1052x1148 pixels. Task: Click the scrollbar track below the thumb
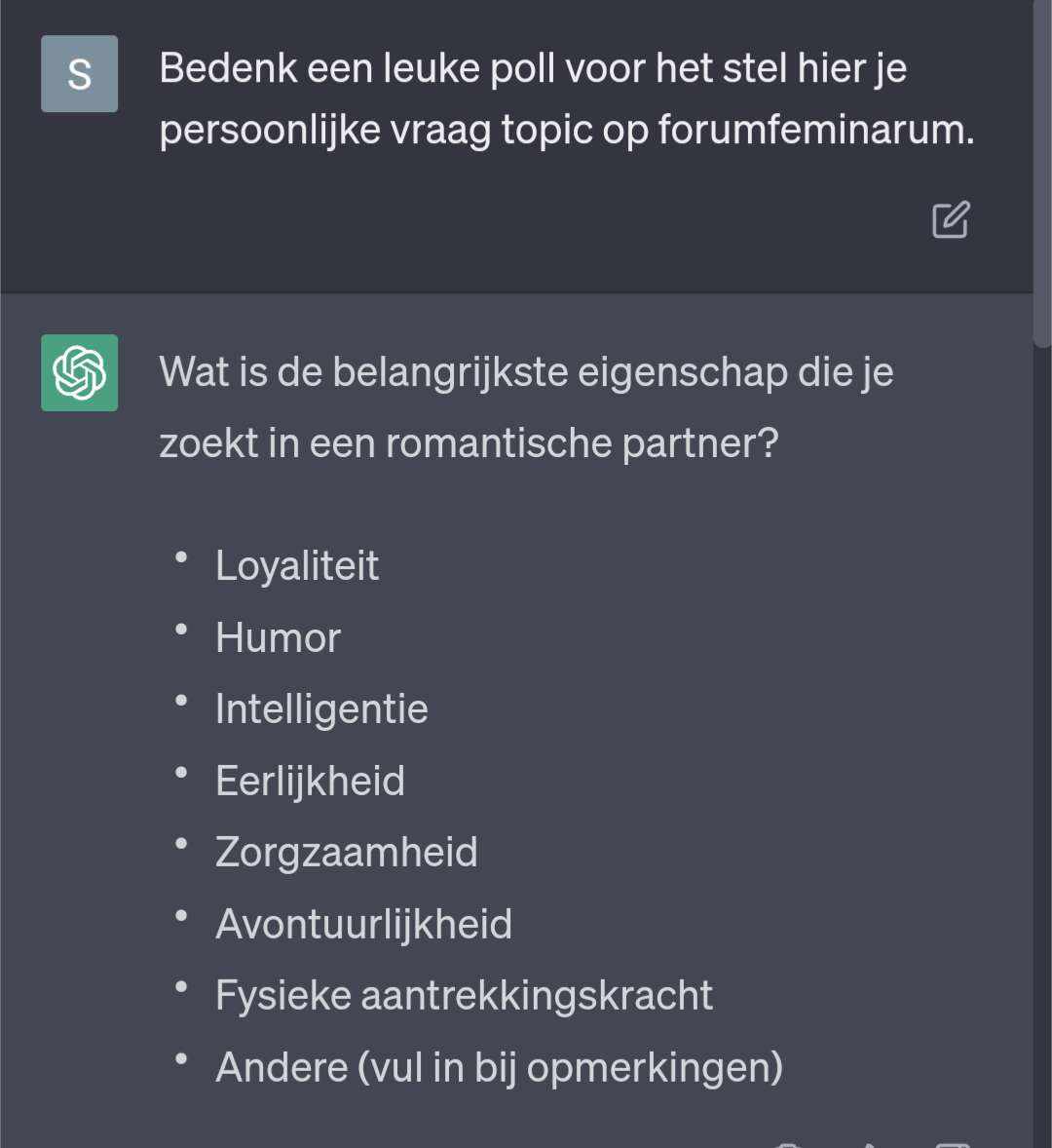[x=1042, y=746]
